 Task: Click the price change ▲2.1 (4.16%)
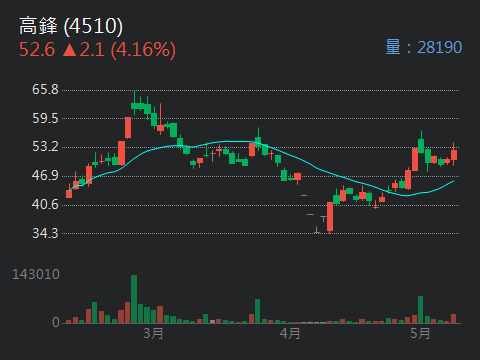(119, 50)
